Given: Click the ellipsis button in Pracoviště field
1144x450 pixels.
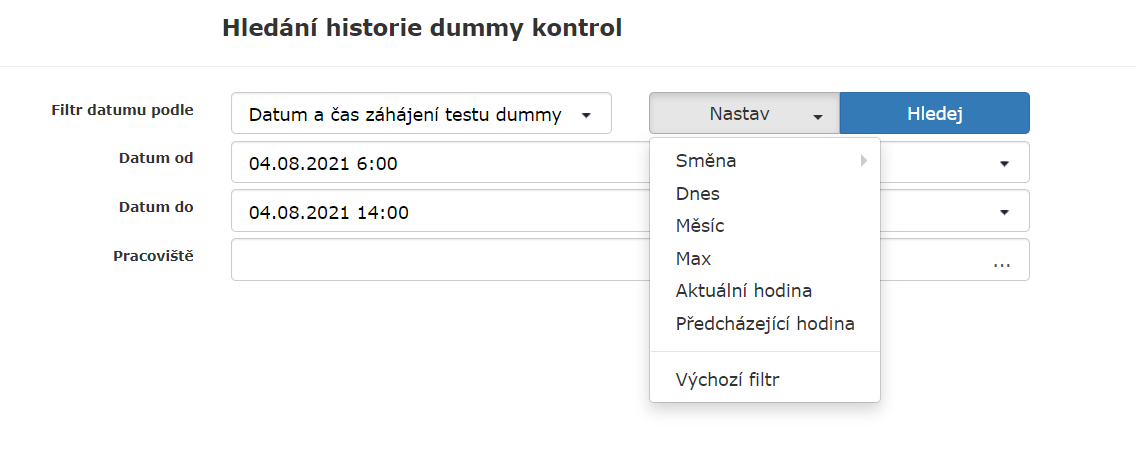Looking at the screenshot, I should pos(1001,260).
